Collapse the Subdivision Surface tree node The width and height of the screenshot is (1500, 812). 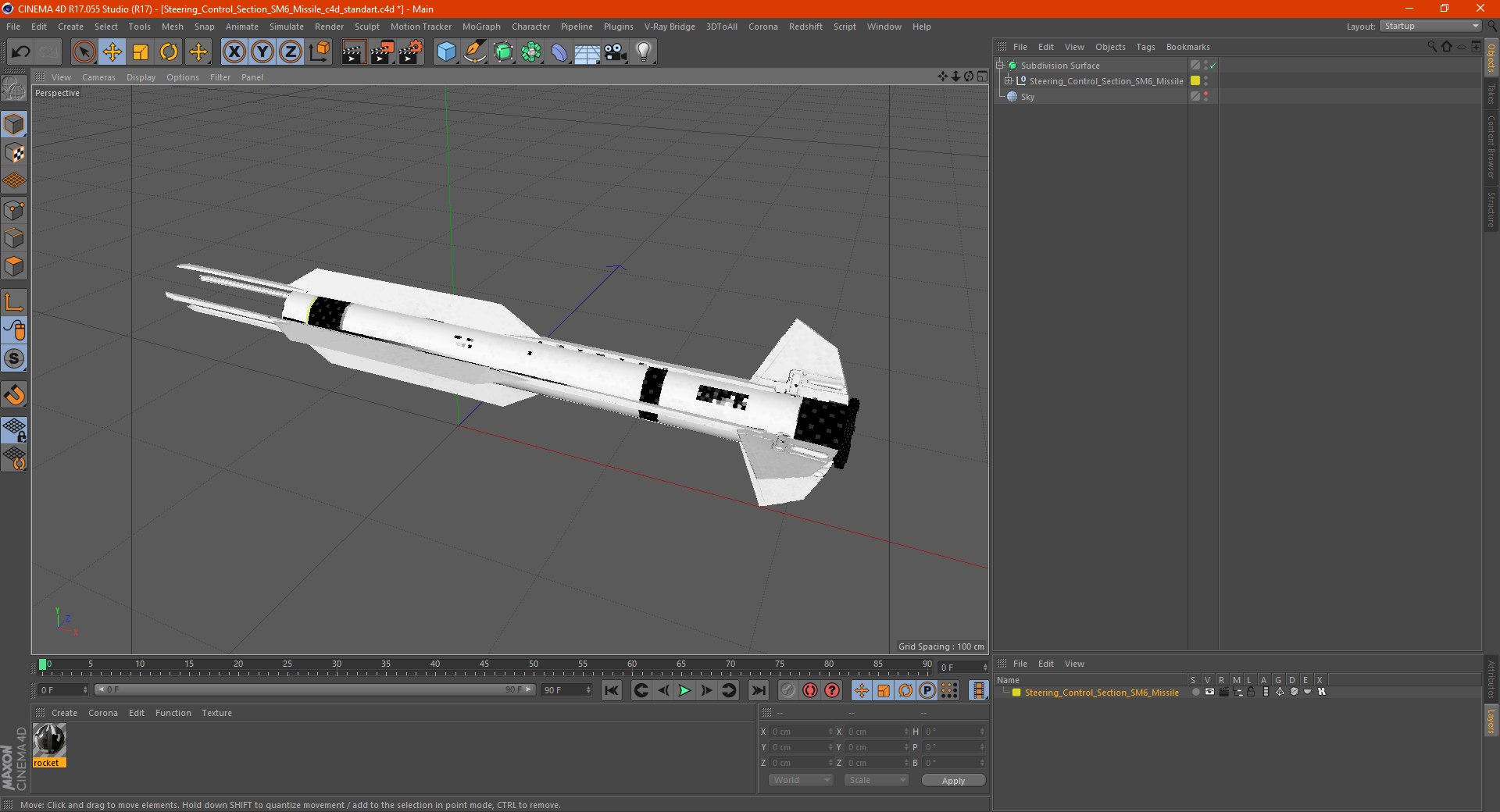point(999,65)
